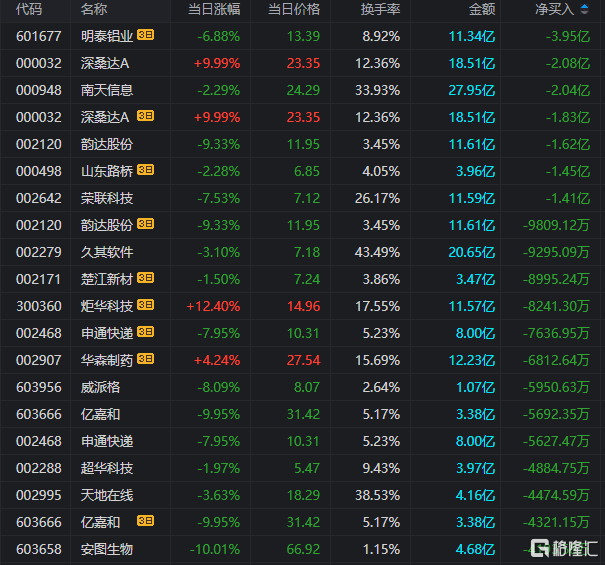Toggle sort arrows on 净买入 column
Viewport: 605px width, 565px height.
585,9
